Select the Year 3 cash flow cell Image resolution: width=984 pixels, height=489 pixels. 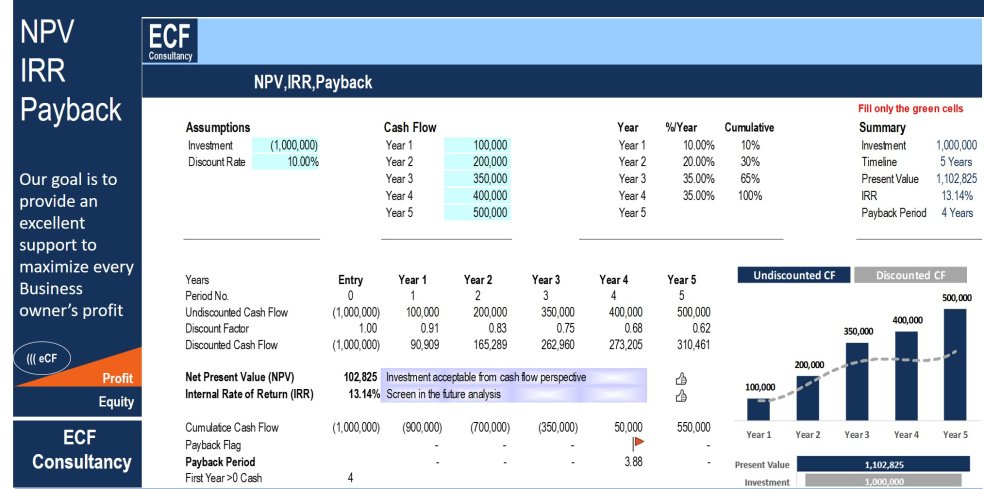[478, 179]
